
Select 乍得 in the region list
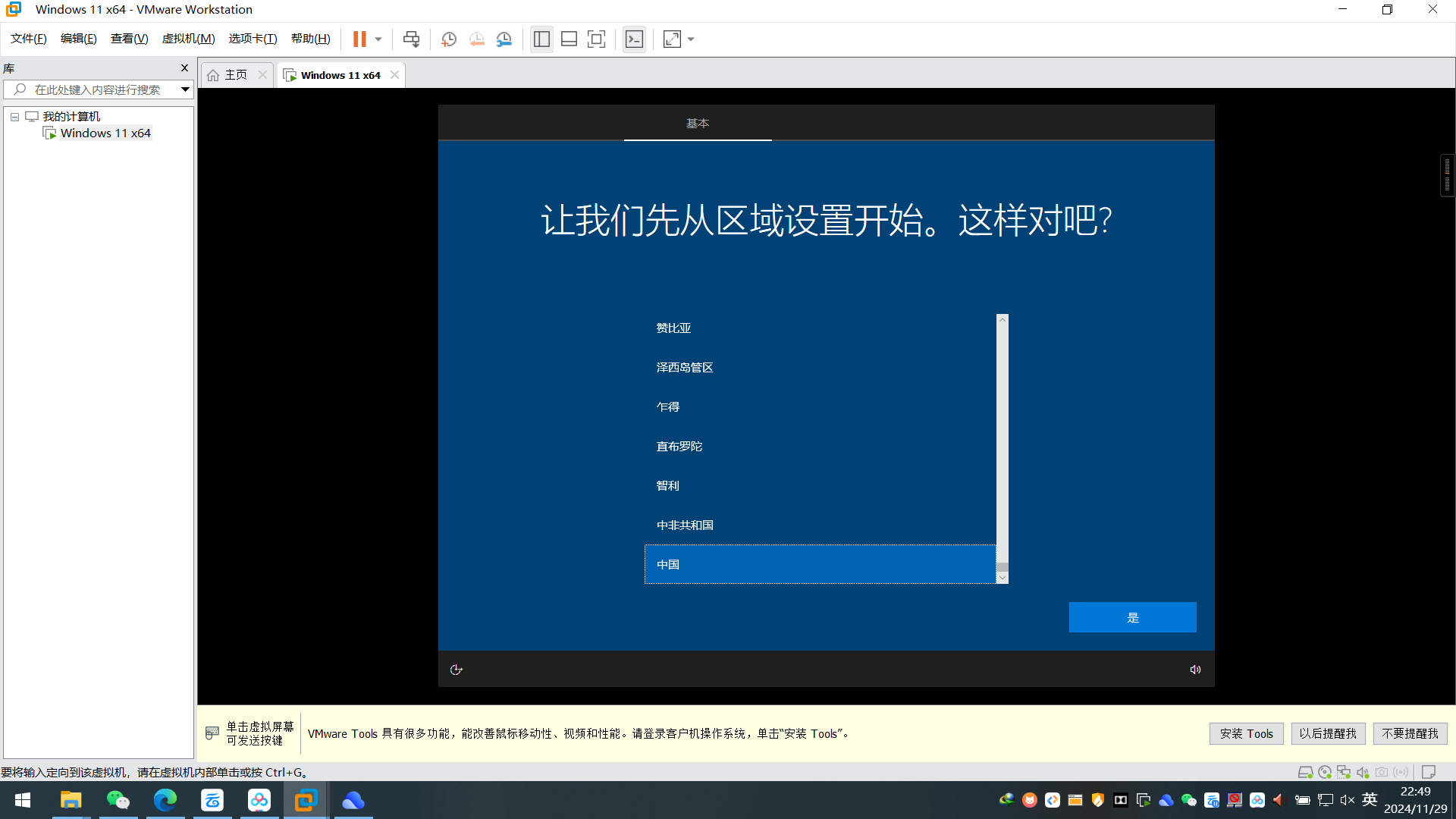coord(820,407)
